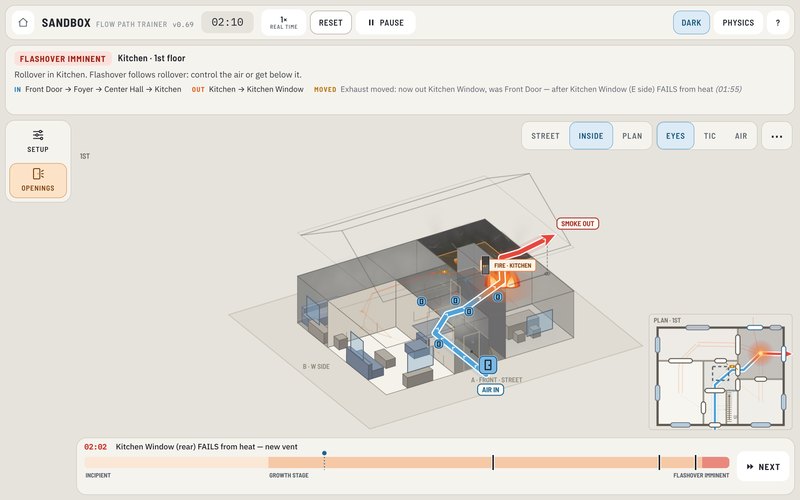Image resolution: width=800 pixels, height=500 pixels.
Task: Click the INCIPIENT timeline label
Action: point(98,476)
